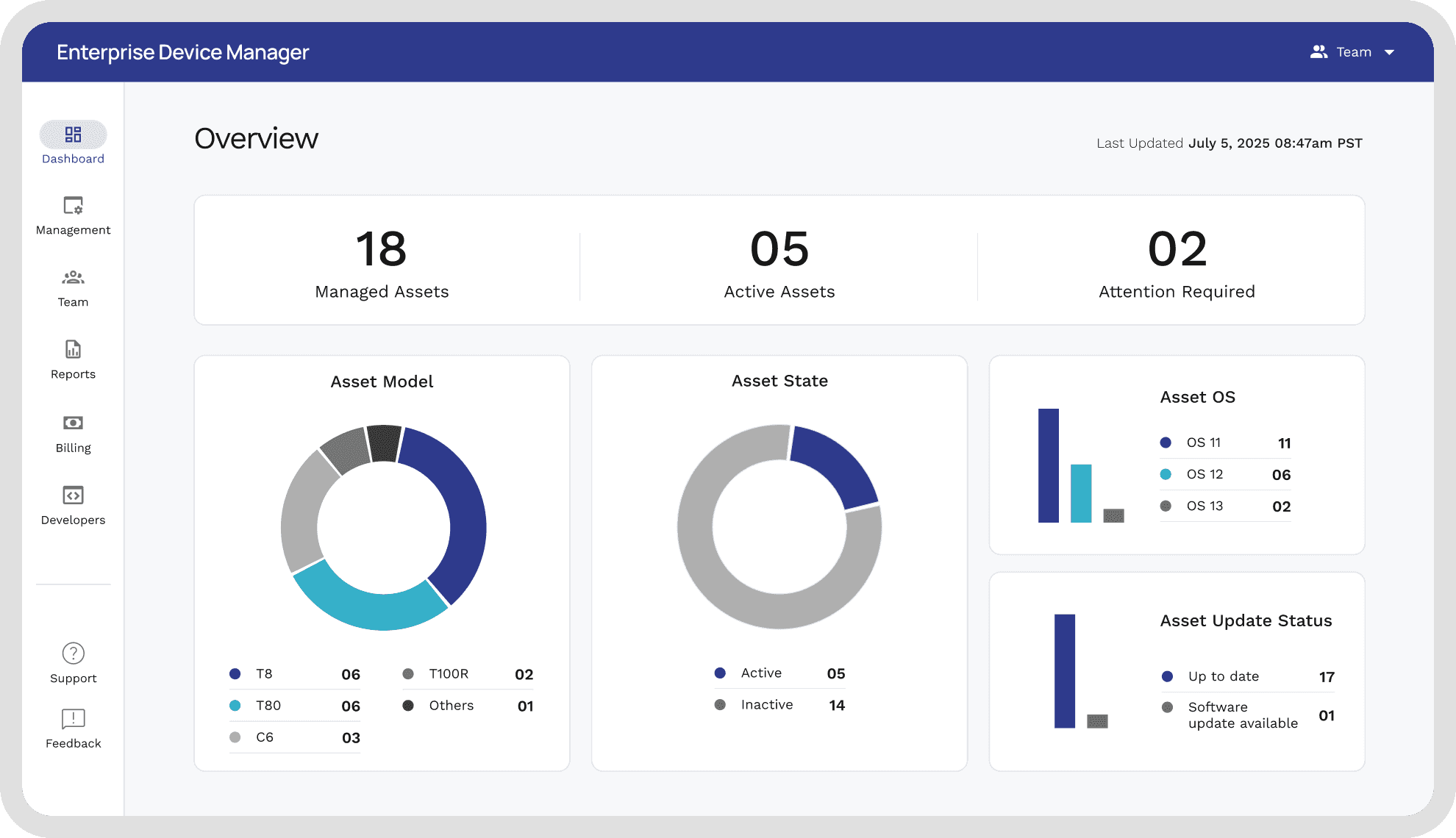The image size is (1456, 838).
Task: Click the user group icon in header
Action: pyautogui.click(x=1318, y=52)
